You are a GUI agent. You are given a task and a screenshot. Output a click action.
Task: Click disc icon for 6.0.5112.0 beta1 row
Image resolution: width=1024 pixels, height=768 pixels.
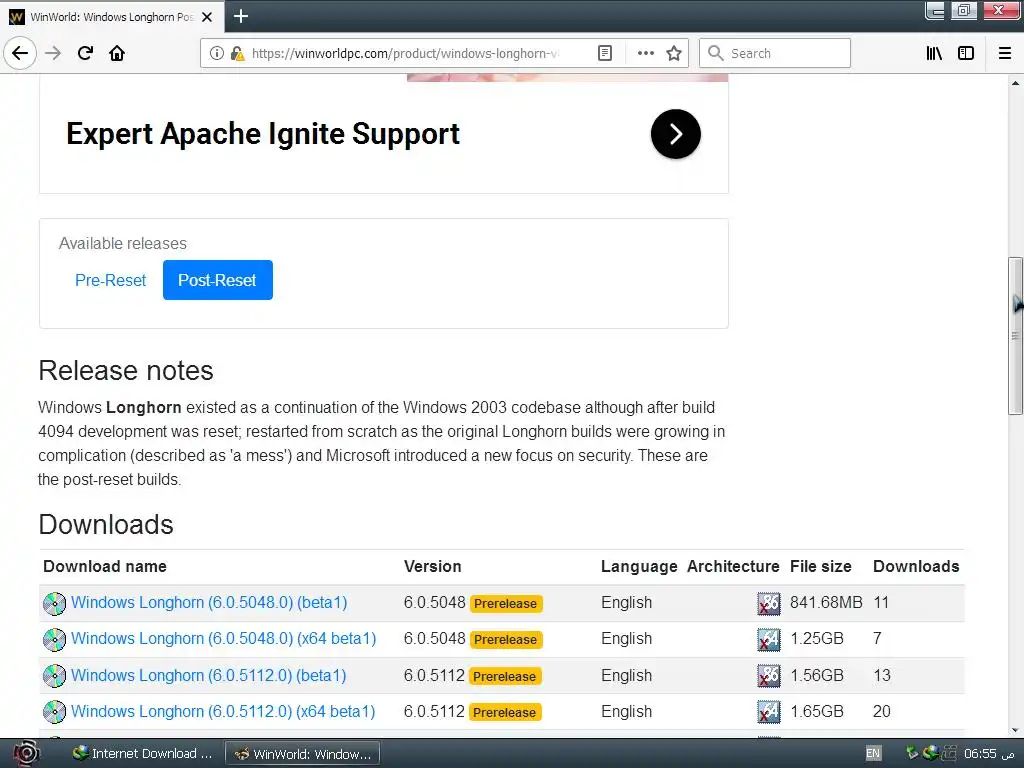[x=54, y=676]
